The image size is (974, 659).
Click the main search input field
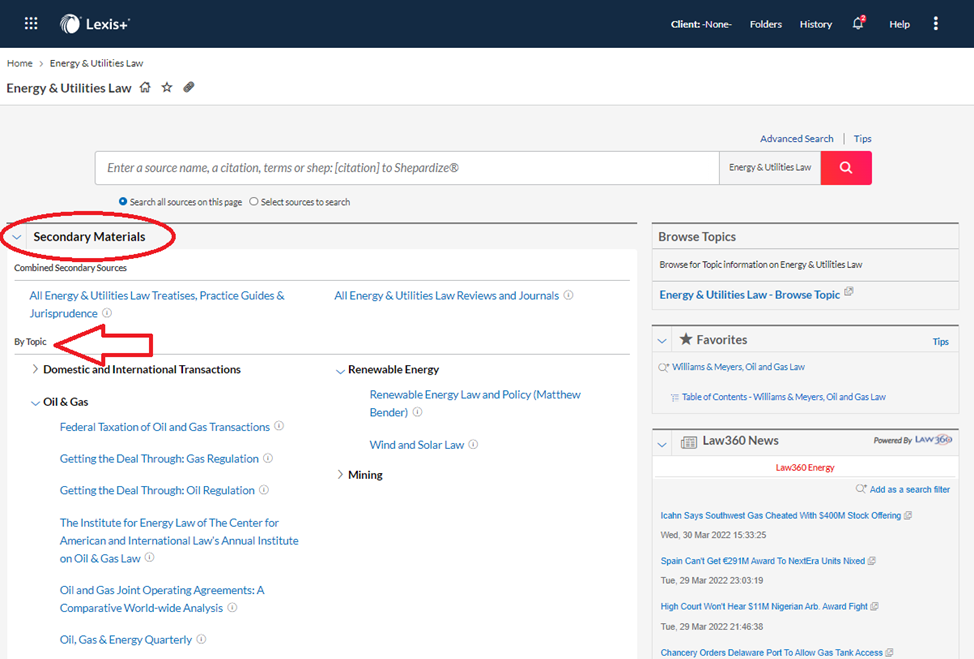(407, 168)
